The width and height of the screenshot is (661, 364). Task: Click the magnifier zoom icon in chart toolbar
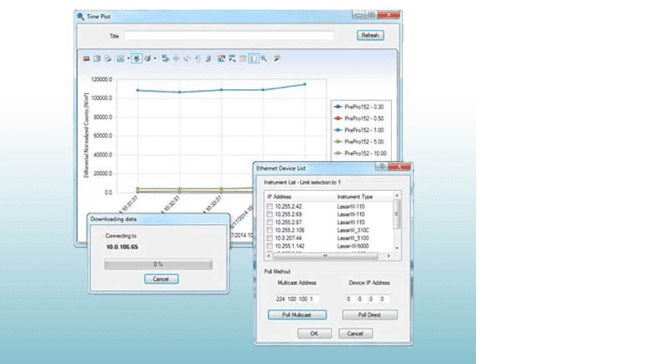(x=264, y=59)
